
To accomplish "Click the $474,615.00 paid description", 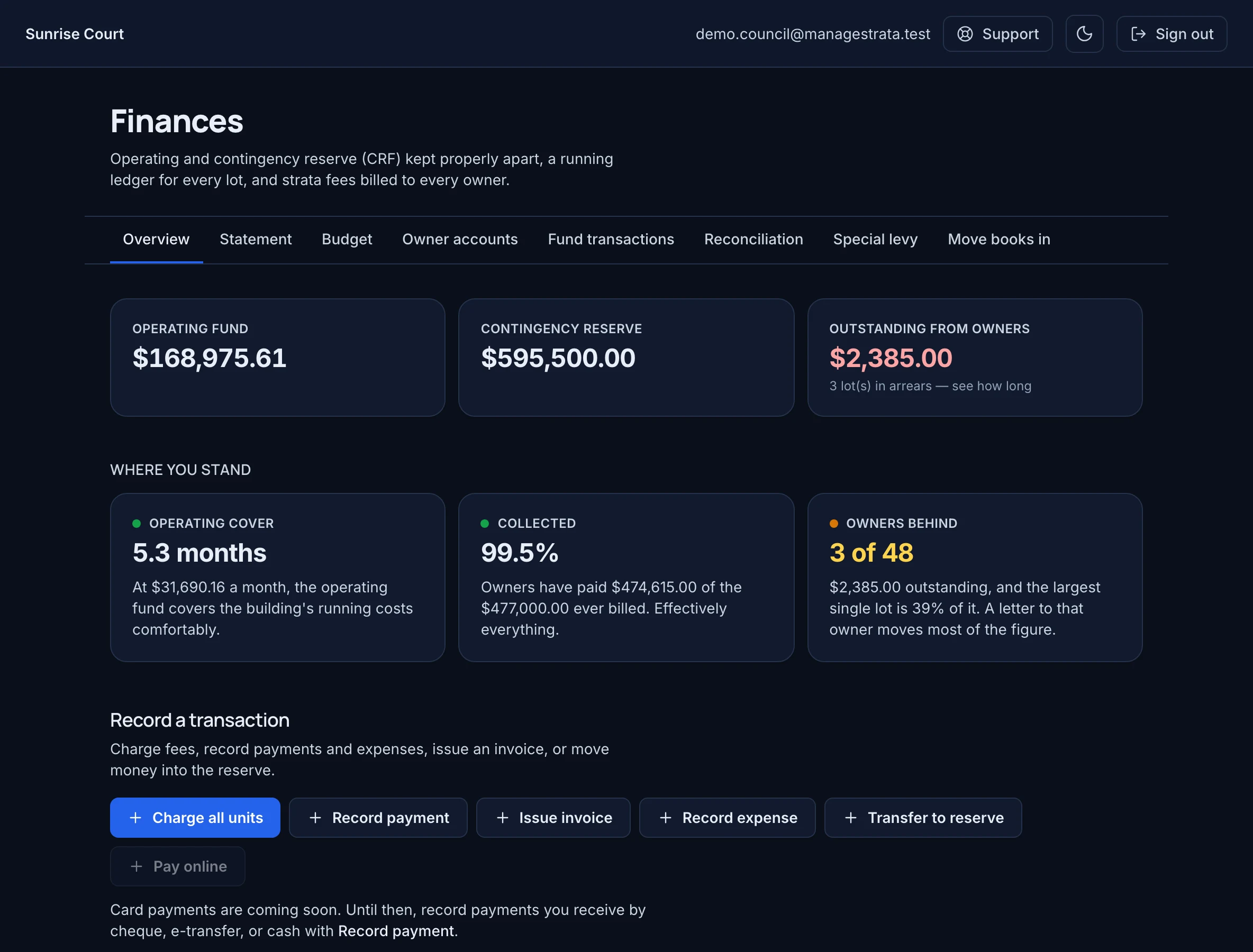I will (x=611, y=609).
